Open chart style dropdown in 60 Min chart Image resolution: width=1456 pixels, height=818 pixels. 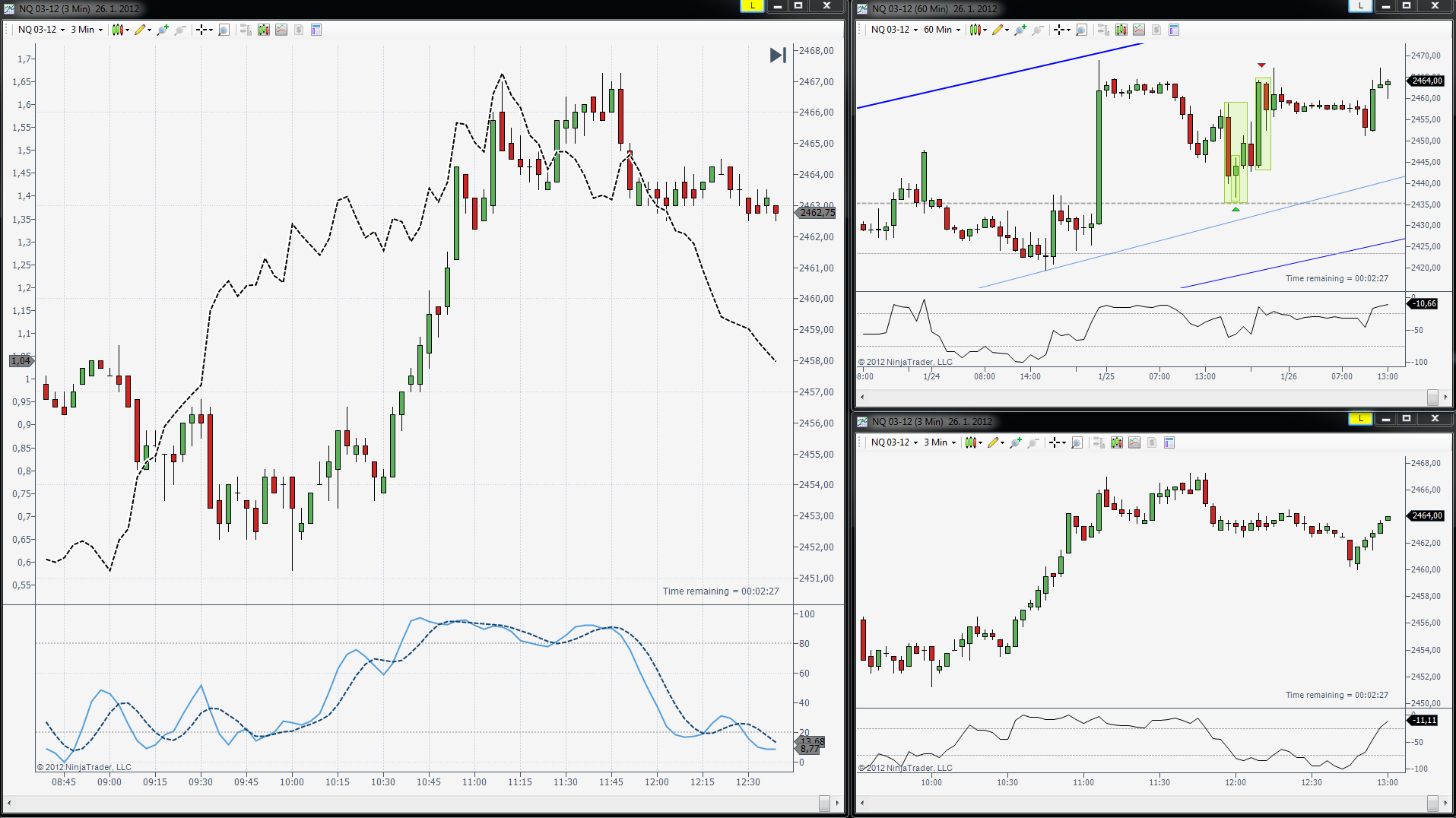(x=979, y=30)
